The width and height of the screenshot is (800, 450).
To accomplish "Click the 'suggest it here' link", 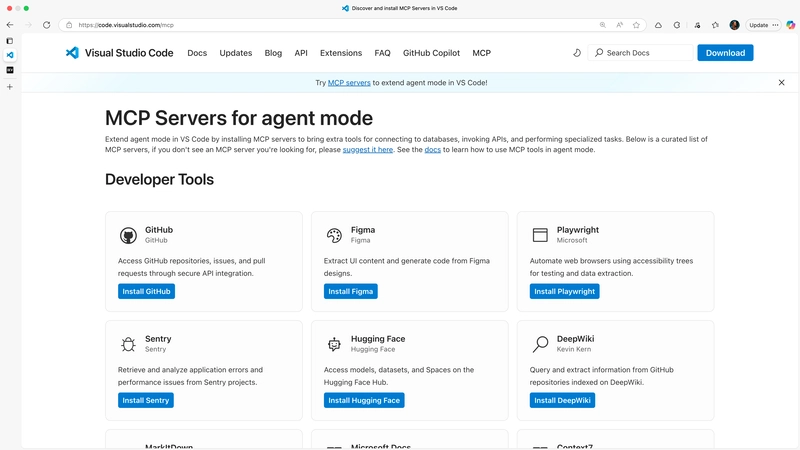I will click(367, 149).
